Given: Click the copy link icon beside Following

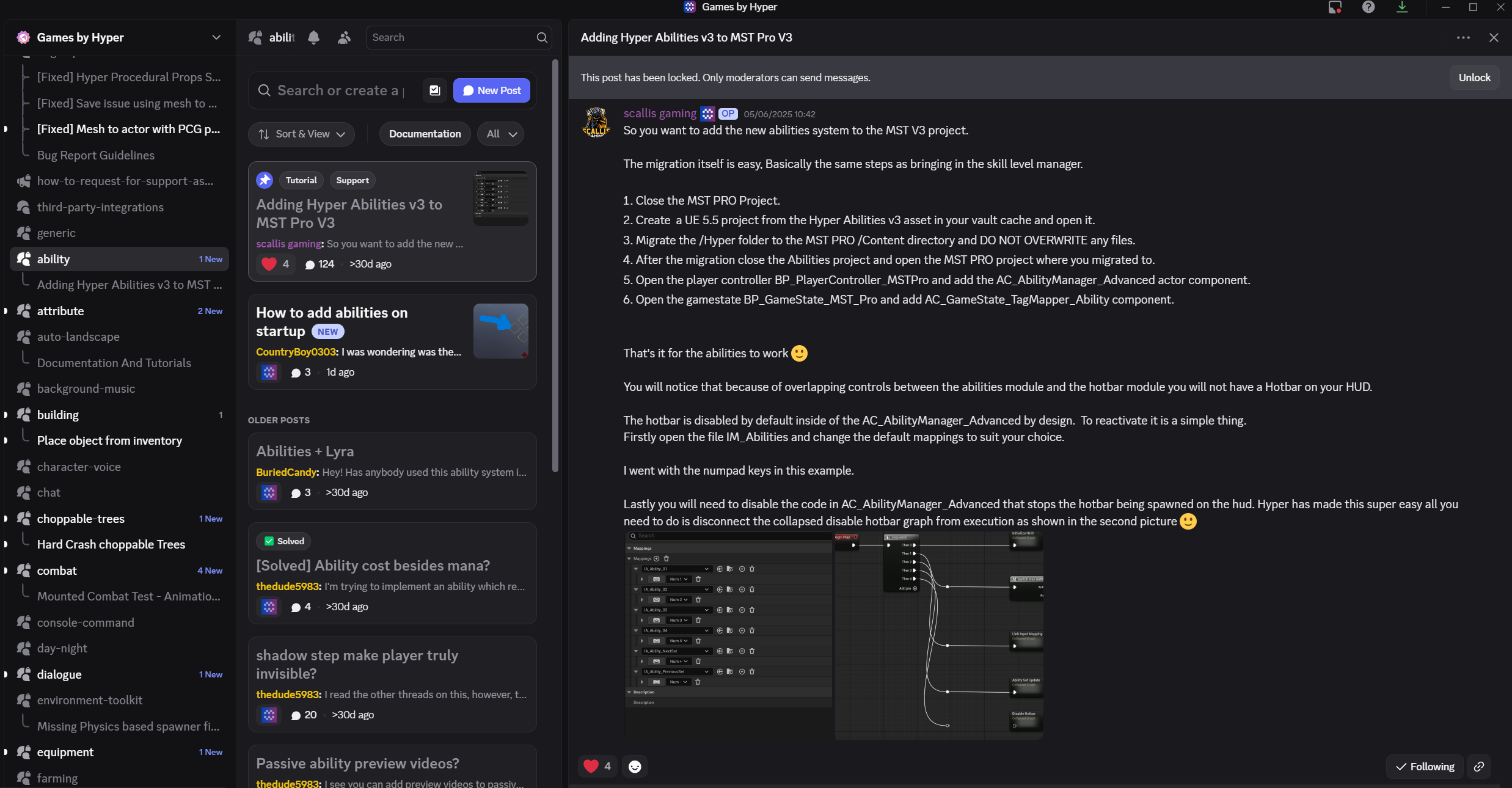Looking at the screenshot, I should coord(1479,766).
